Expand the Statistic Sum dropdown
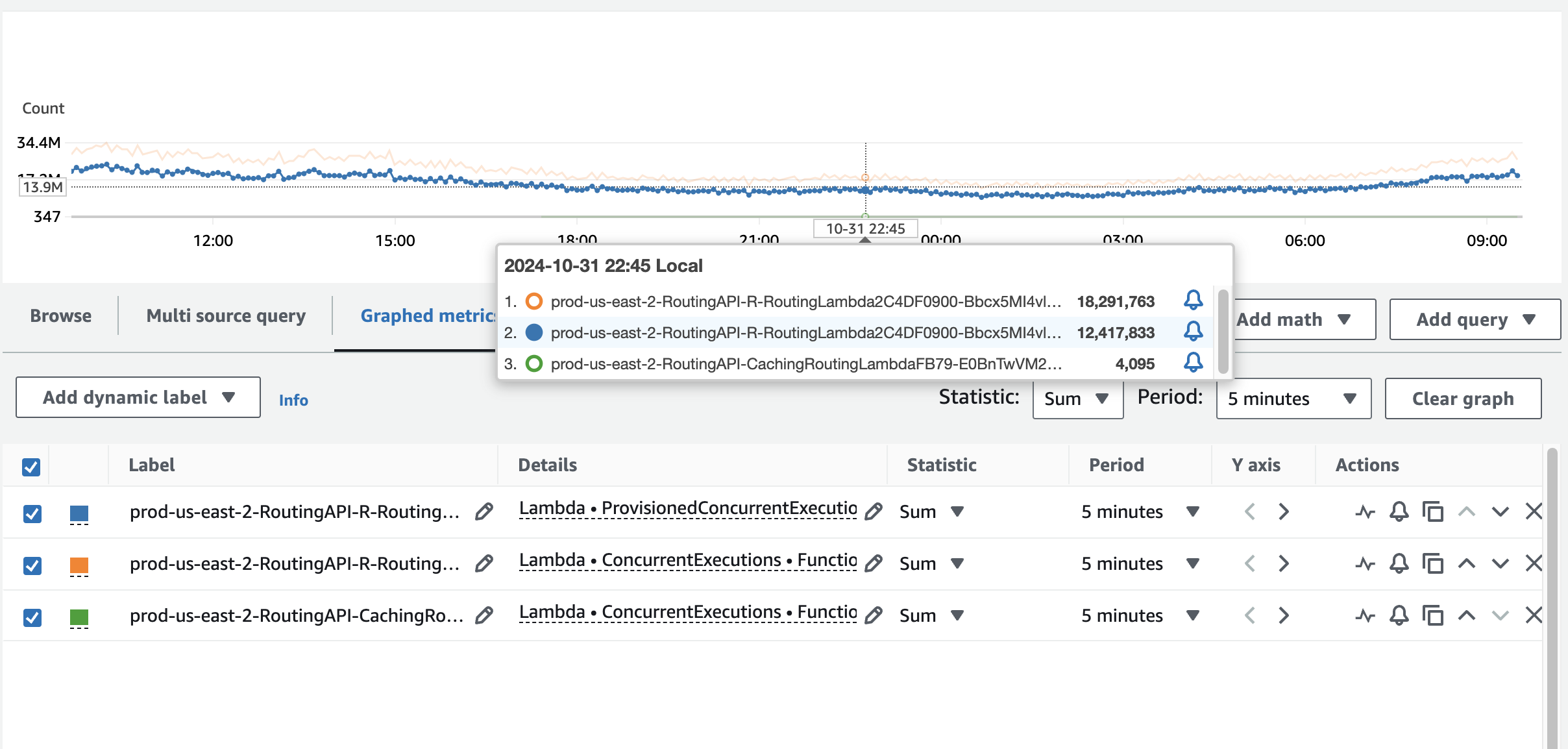The width and height of the screenshot is (1568, 749). pos(1076,398)
